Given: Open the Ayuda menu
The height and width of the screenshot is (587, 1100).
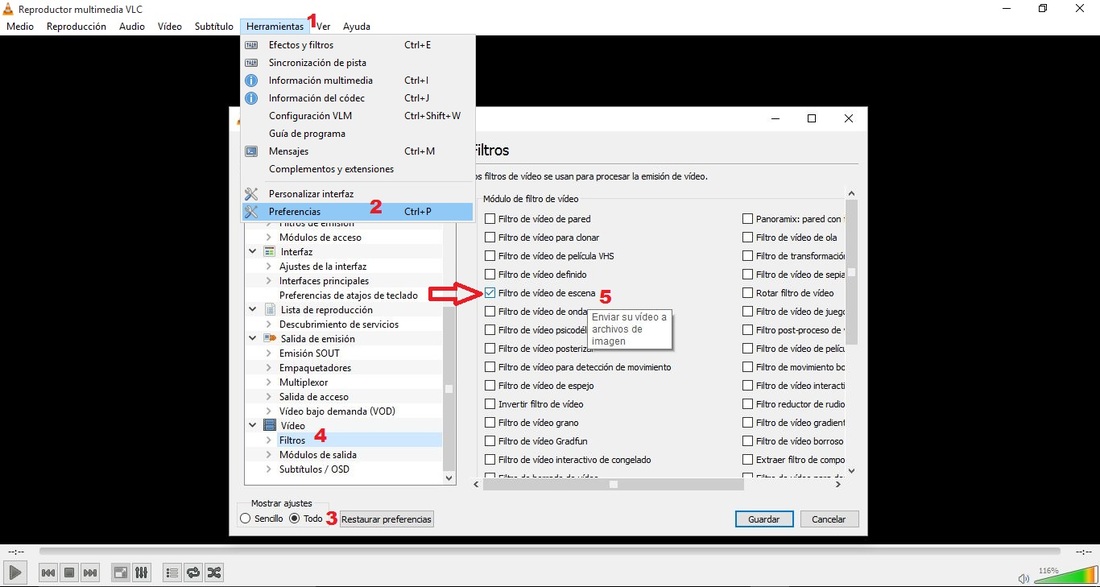Looking at the screenshot, I should click(356, 27).
